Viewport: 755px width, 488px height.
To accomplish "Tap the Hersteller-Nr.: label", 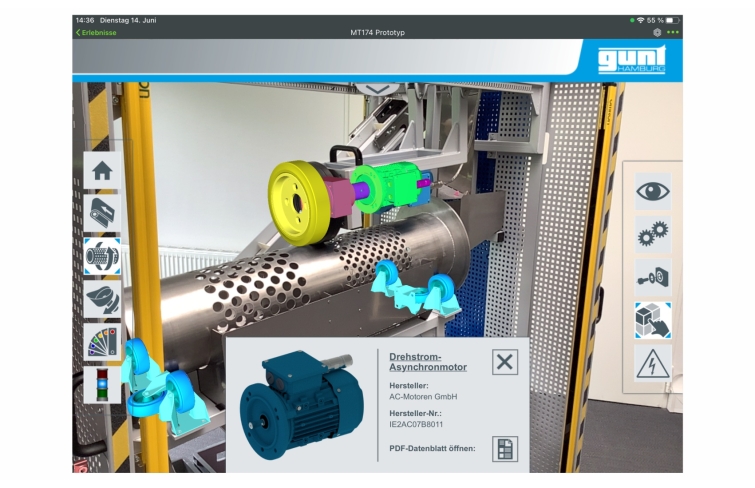I will point(415,413).
